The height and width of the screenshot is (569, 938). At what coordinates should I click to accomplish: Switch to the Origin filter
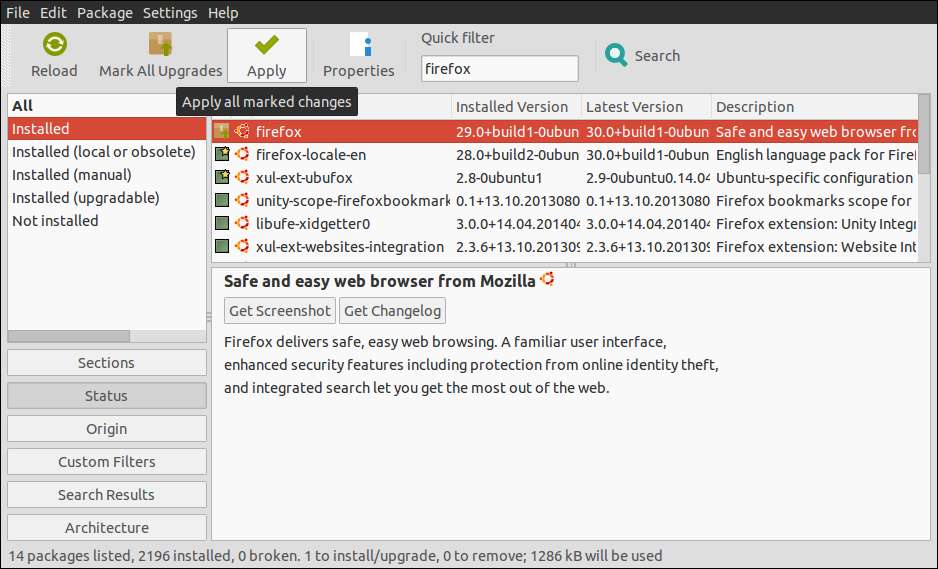pos(106,428)
